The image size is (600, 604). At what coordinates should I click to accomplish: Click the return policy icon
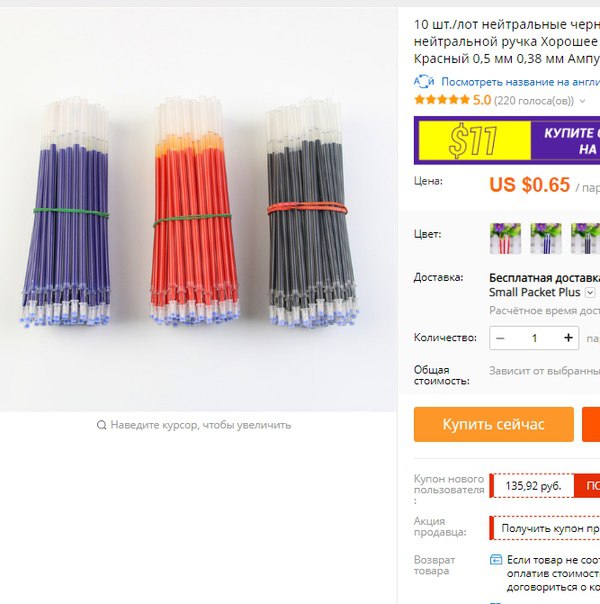496,559
